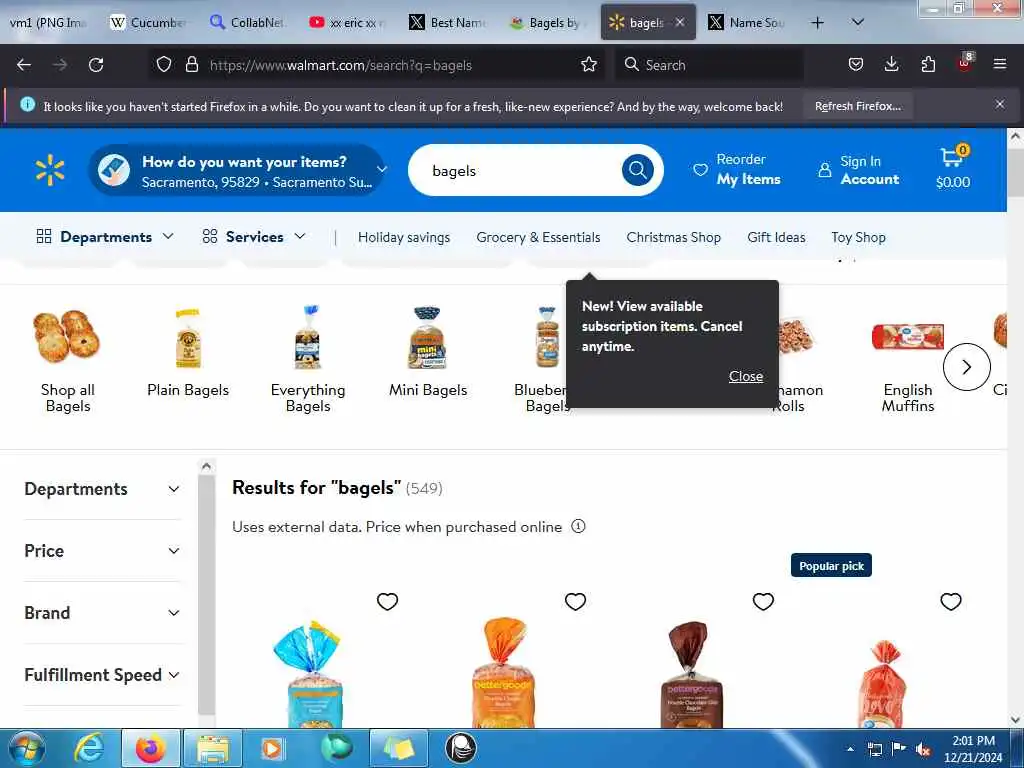This screenshot has height=768, width=1024.
Task: Select Mini Bagels category
Action: 428,353
